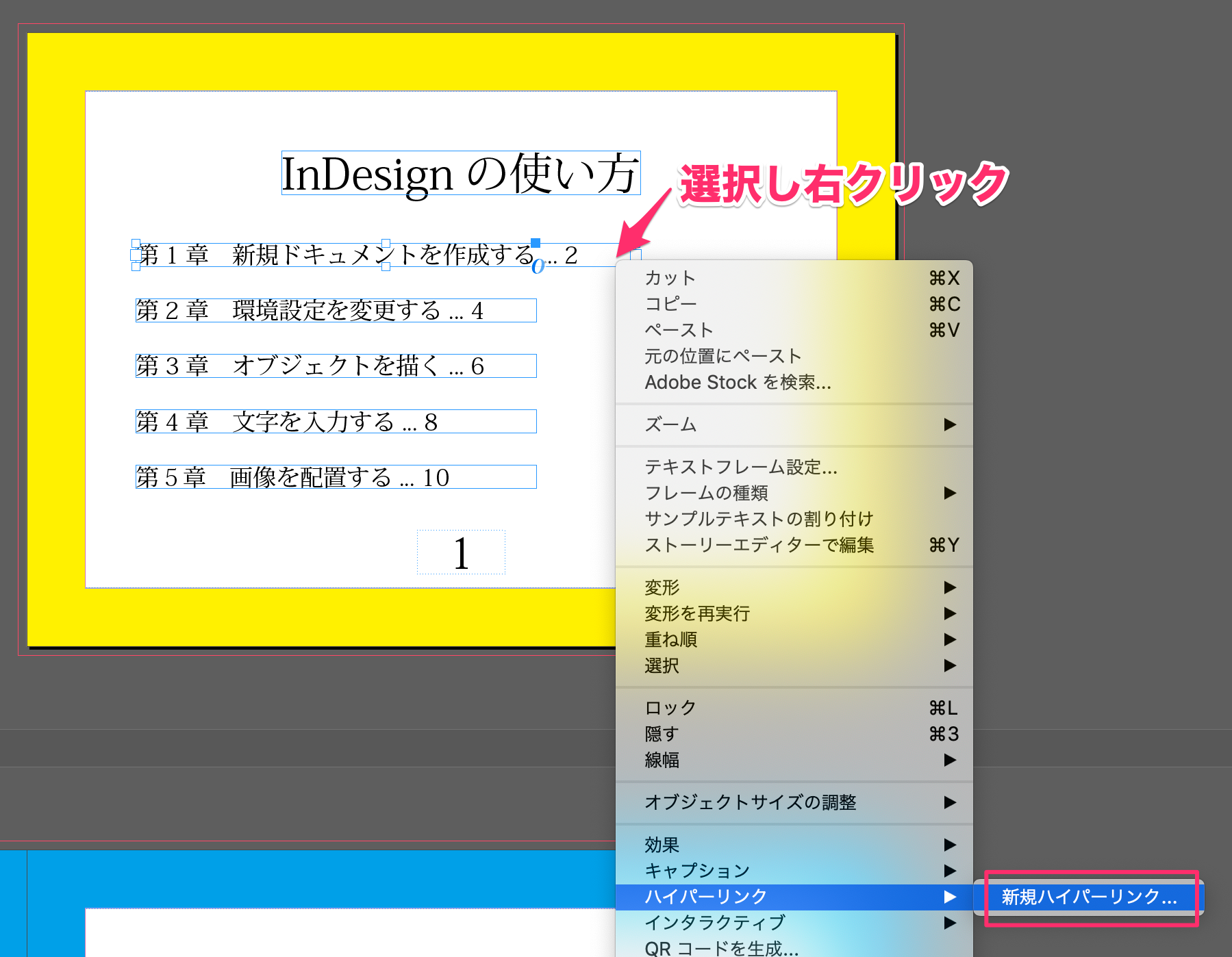Image resolution: width=1232 pixels, height=957 pixels.
Task: Choose ロック in the context menu
Action: [x=794, y=708]
